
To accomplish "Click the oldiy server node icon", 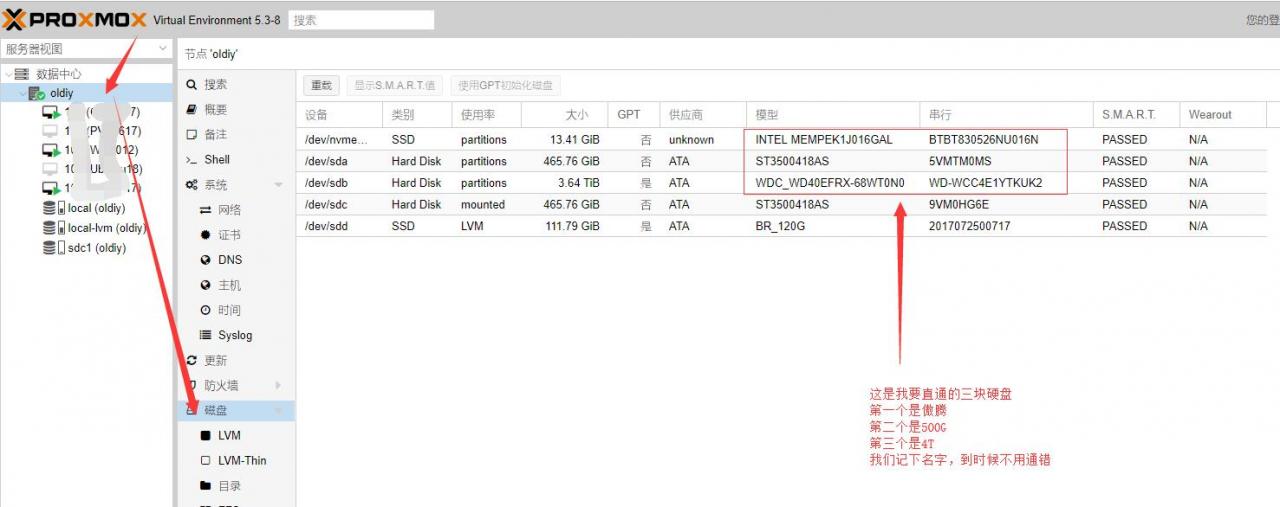I will (37, 93).
